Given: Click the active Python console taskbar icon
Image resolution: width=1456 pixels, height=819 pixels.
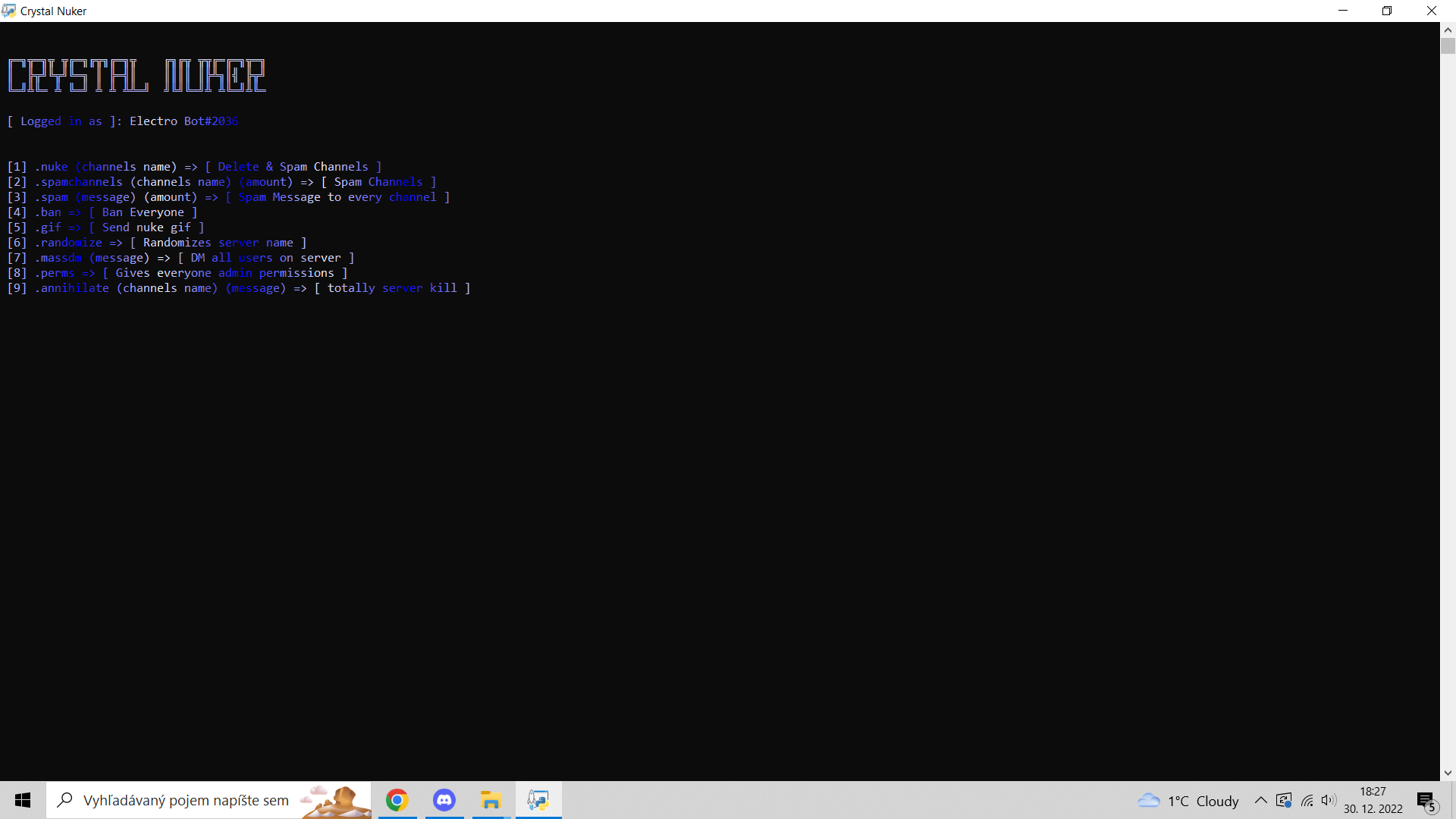Looking at the screenshot, I should [x=538, y=800].
